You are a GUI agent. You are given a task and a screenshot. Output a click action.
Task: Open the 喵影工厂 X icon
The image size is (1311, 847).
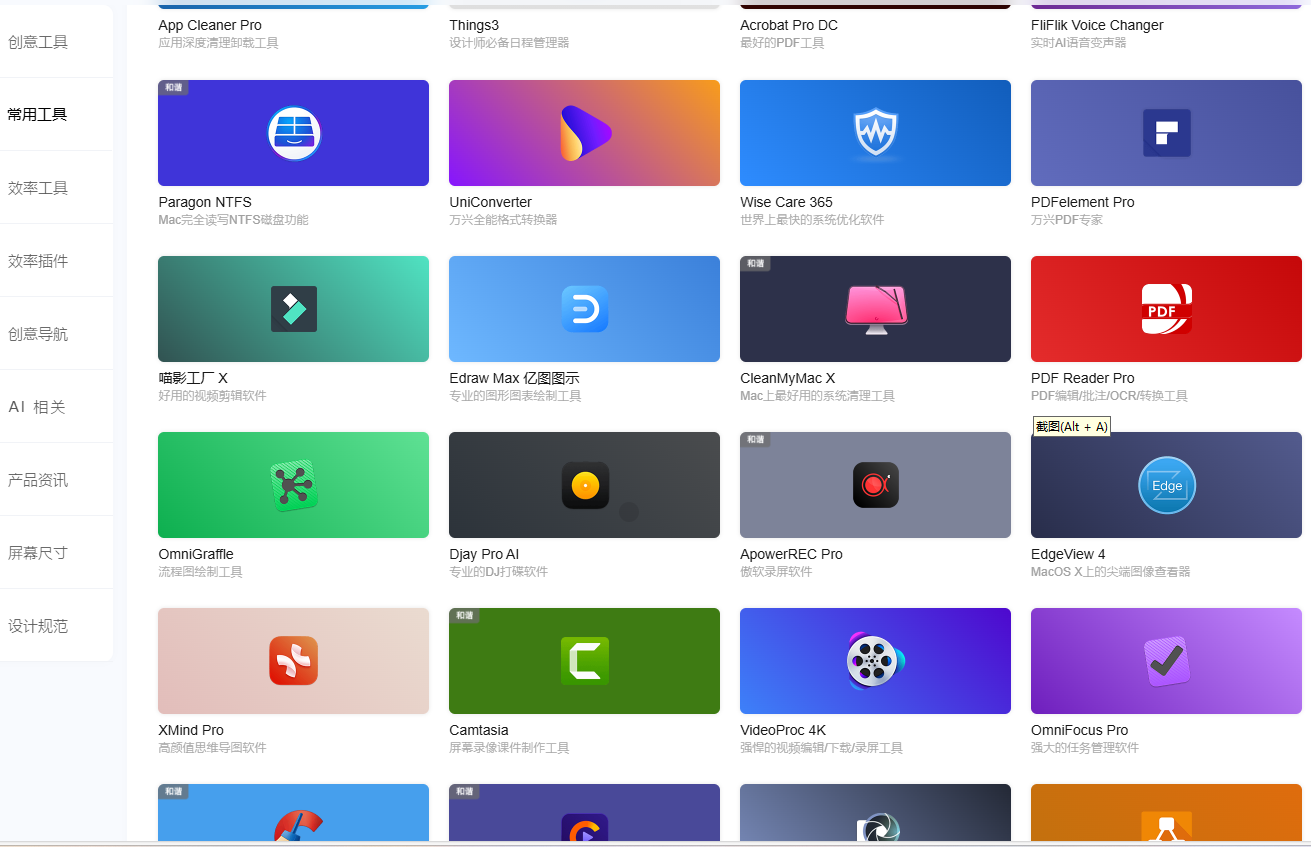294,309
